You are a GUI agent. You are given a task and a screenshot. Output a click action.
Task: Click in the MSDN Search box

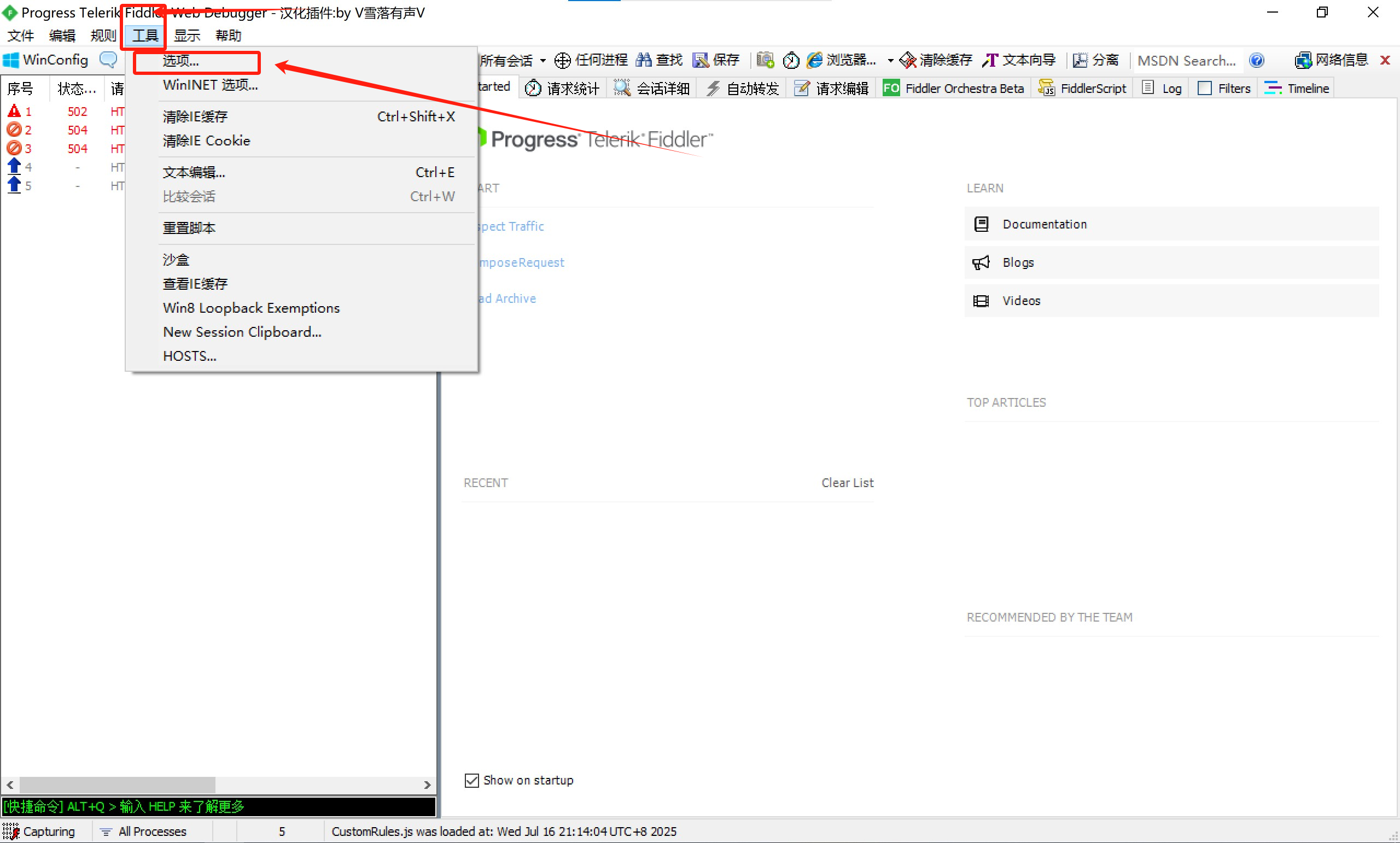point(1187,60)
